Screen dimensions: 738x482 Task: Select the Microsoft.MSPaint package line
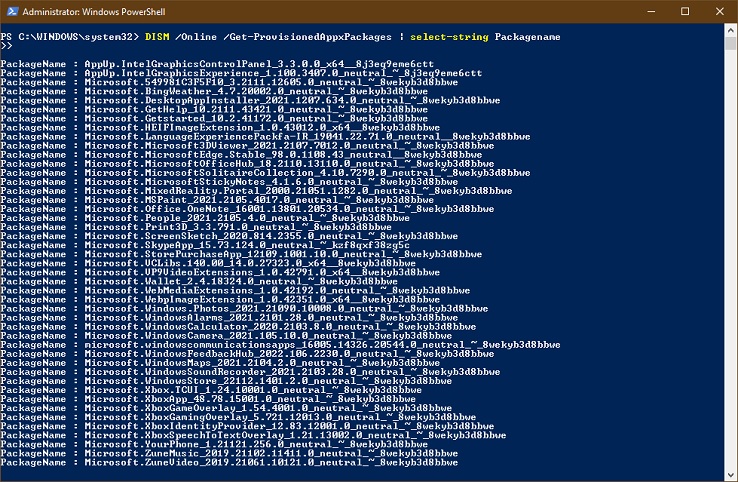point(217,200)
